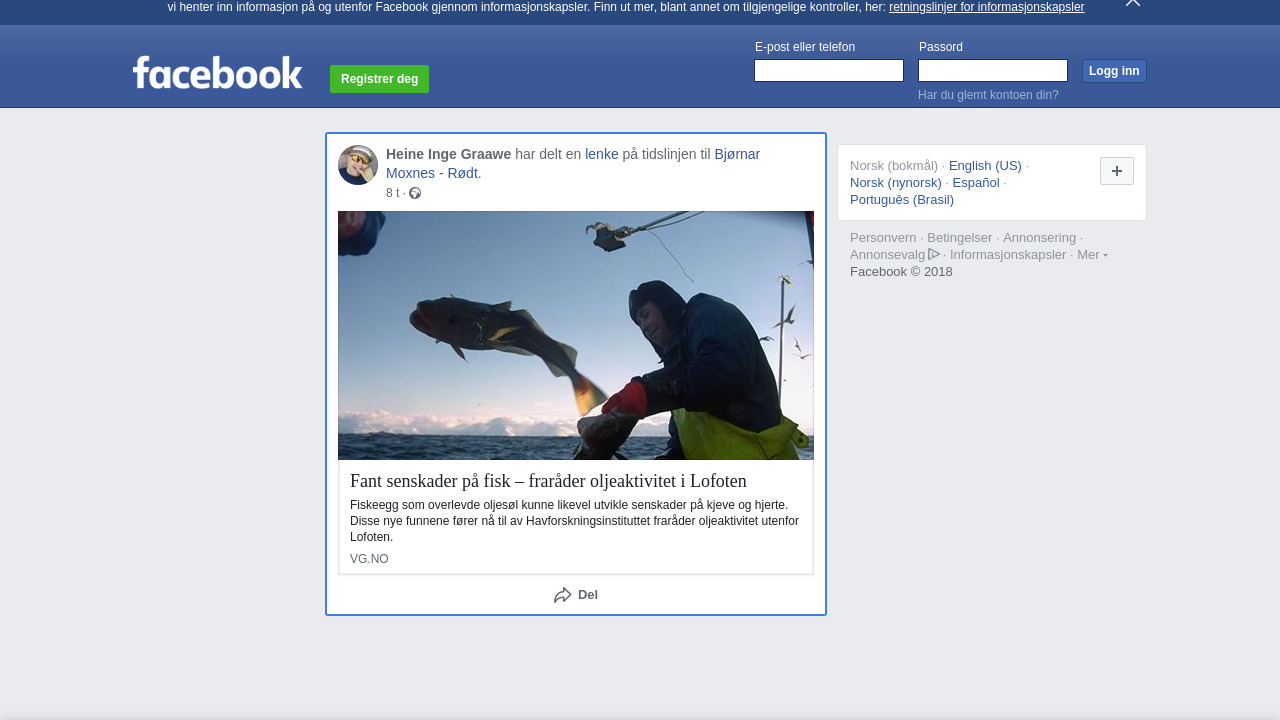Expand the Mer footer dropdown
This screenshot has height=720, width=1280.
1092,255
